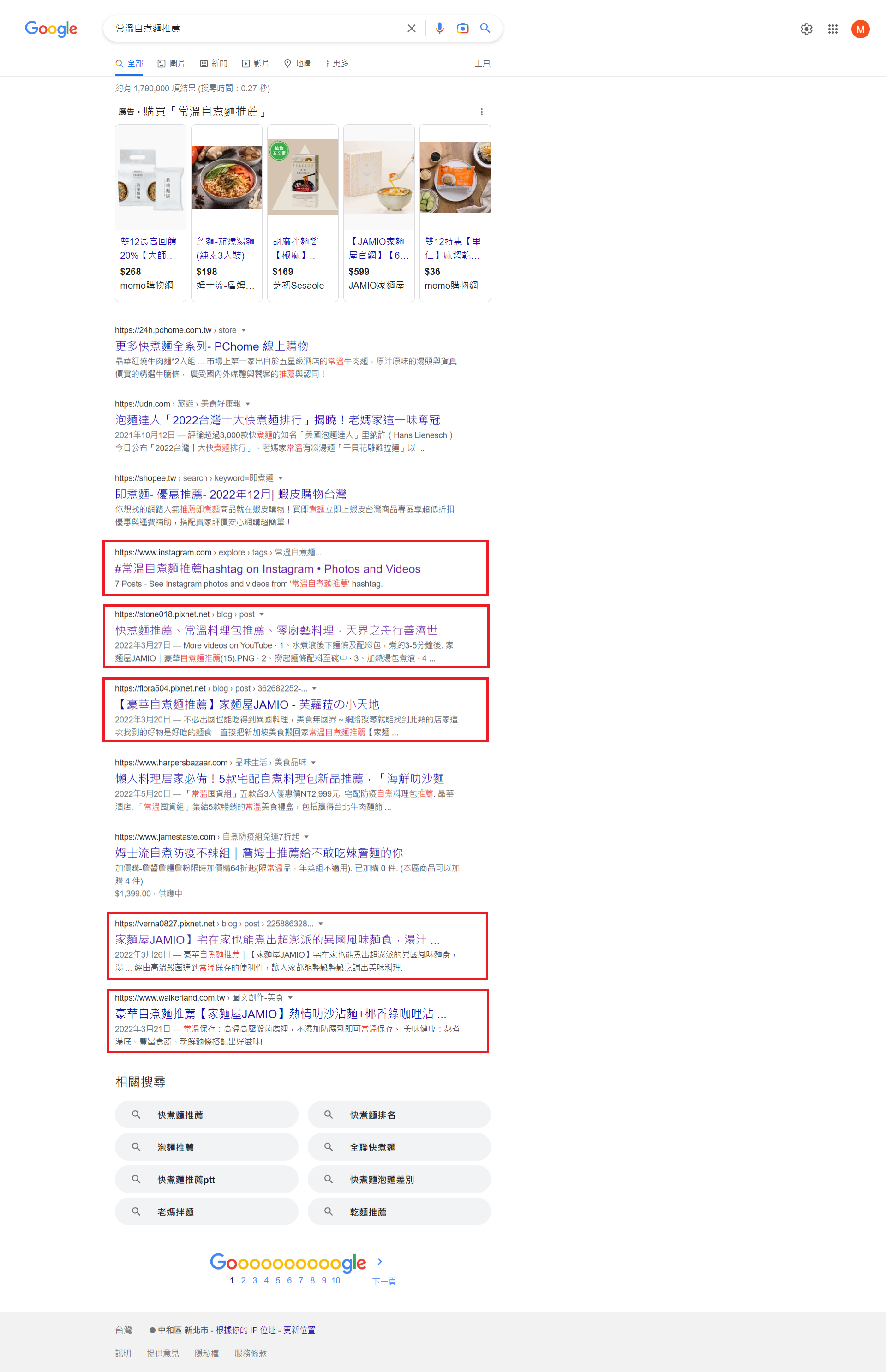Go to results page 5

point(278,1280)
